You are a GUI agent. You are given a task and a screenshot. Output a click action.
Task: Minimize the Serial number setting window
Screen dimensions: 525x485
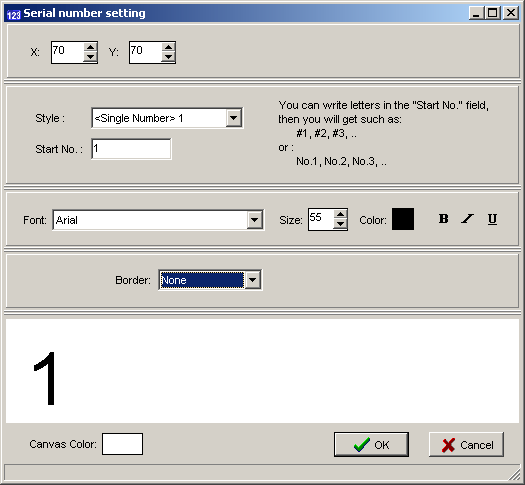tap(476, 13)
